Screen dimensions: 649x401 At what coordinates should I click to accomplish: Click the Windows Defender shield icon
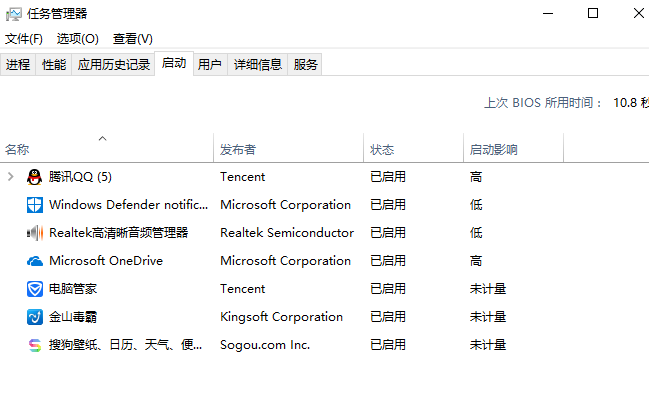coord(35,205)
